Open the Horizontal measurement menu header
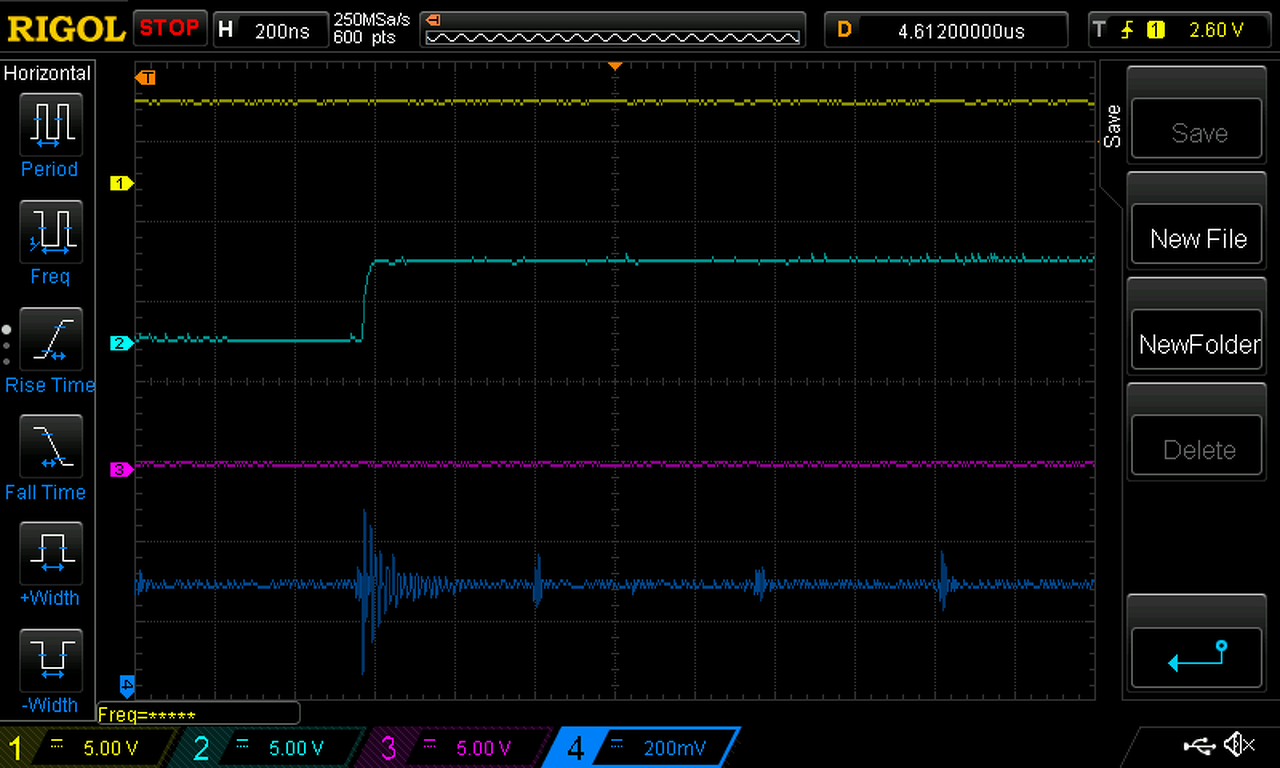1280x768 pixels. click(48, 73)
